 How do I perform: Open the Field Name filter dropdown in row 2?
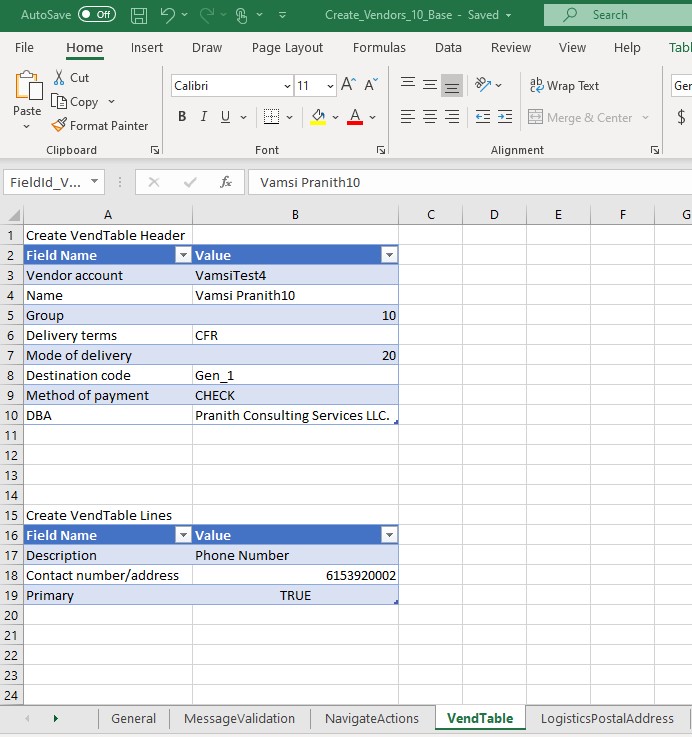[x=182, y=255]
